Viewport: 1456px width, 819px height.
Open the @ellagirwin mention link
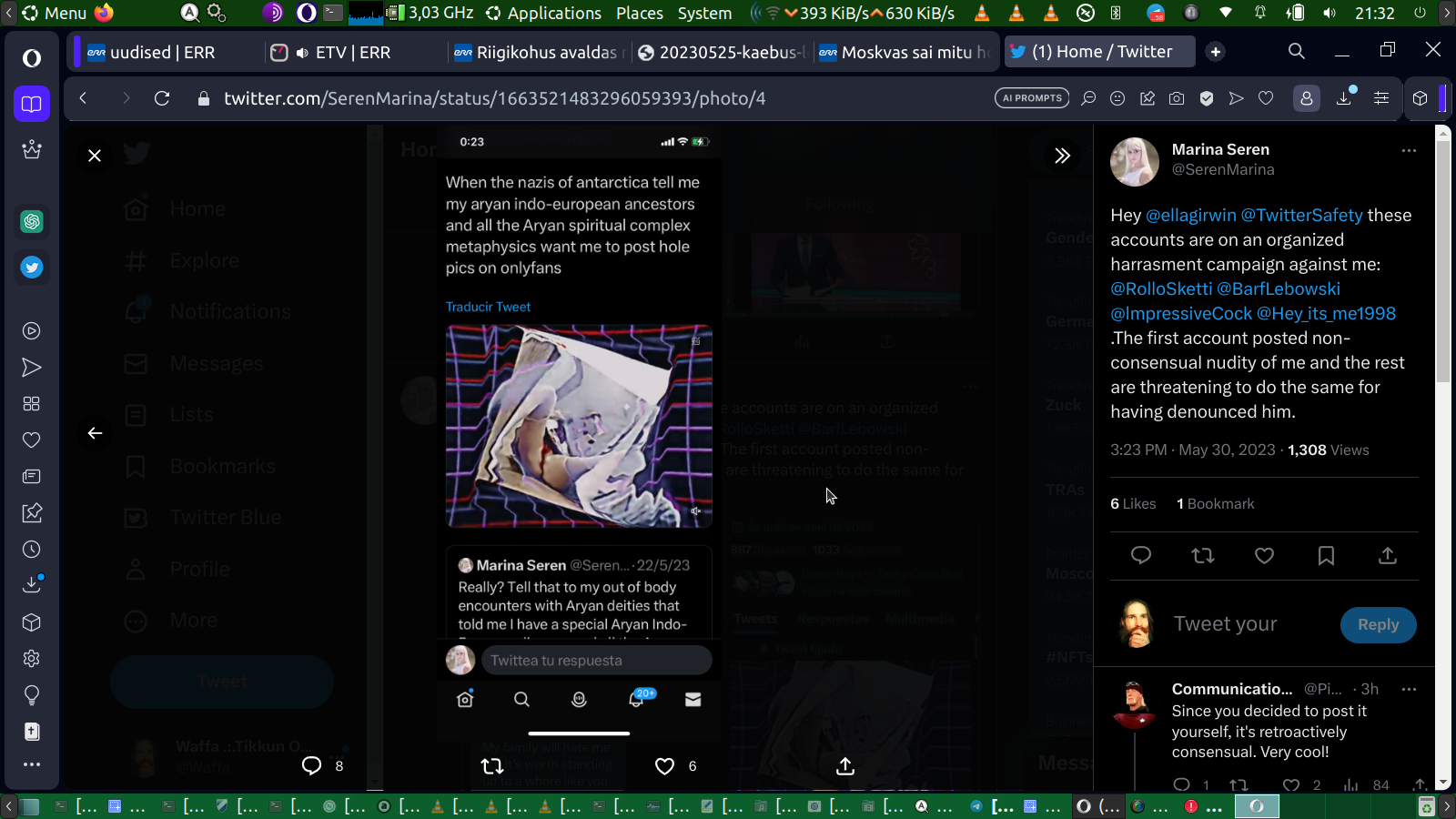coord(1190,216)
